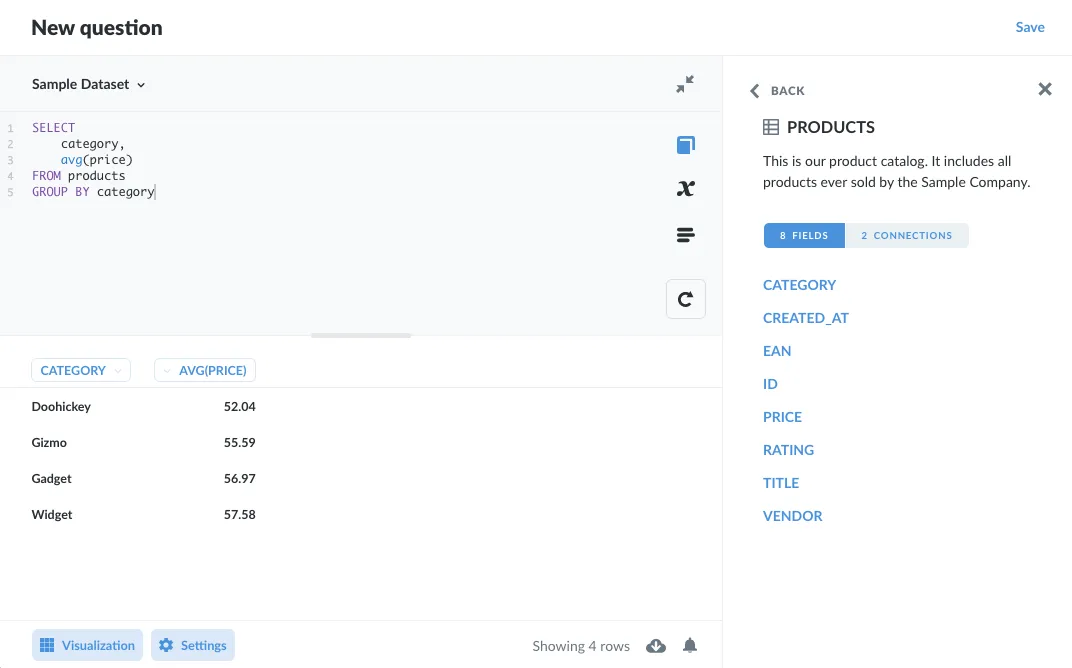Download results via the cloud download icon
The image size is (1072, 668).
tap(656, 645)
